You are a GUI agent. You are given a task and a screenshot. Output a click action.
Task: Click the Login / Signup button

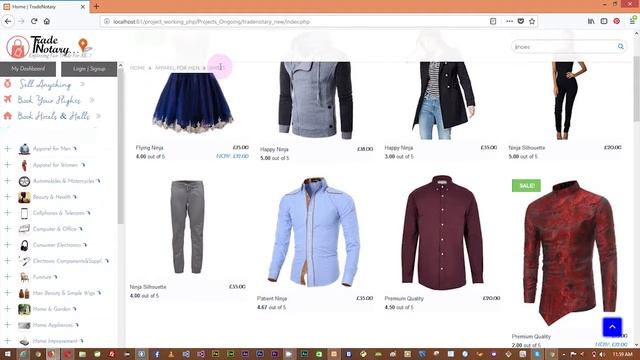click(x=89, y=69)
